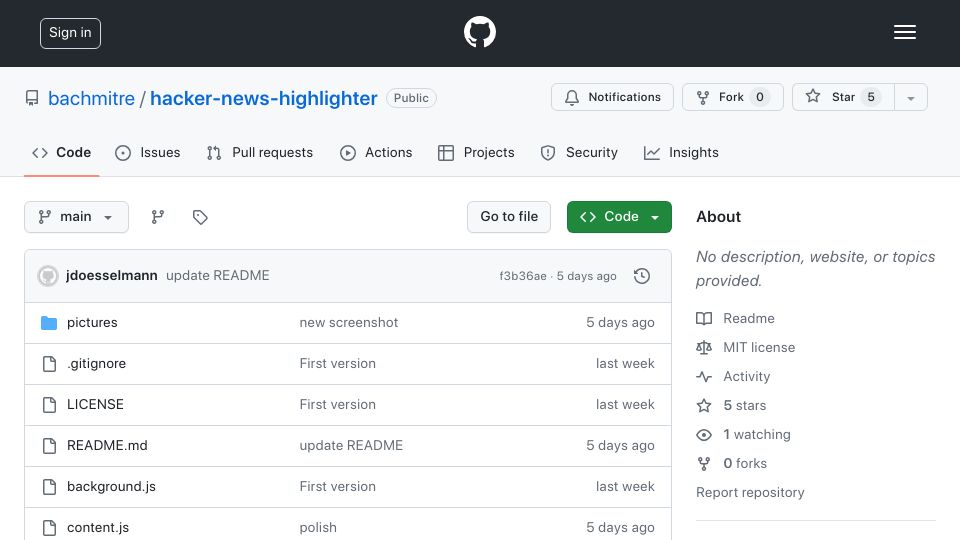The height and width of the screenshot is (540, 960).
Task: Click the file icon beside background.js
Action: click(x=49, y=487)
